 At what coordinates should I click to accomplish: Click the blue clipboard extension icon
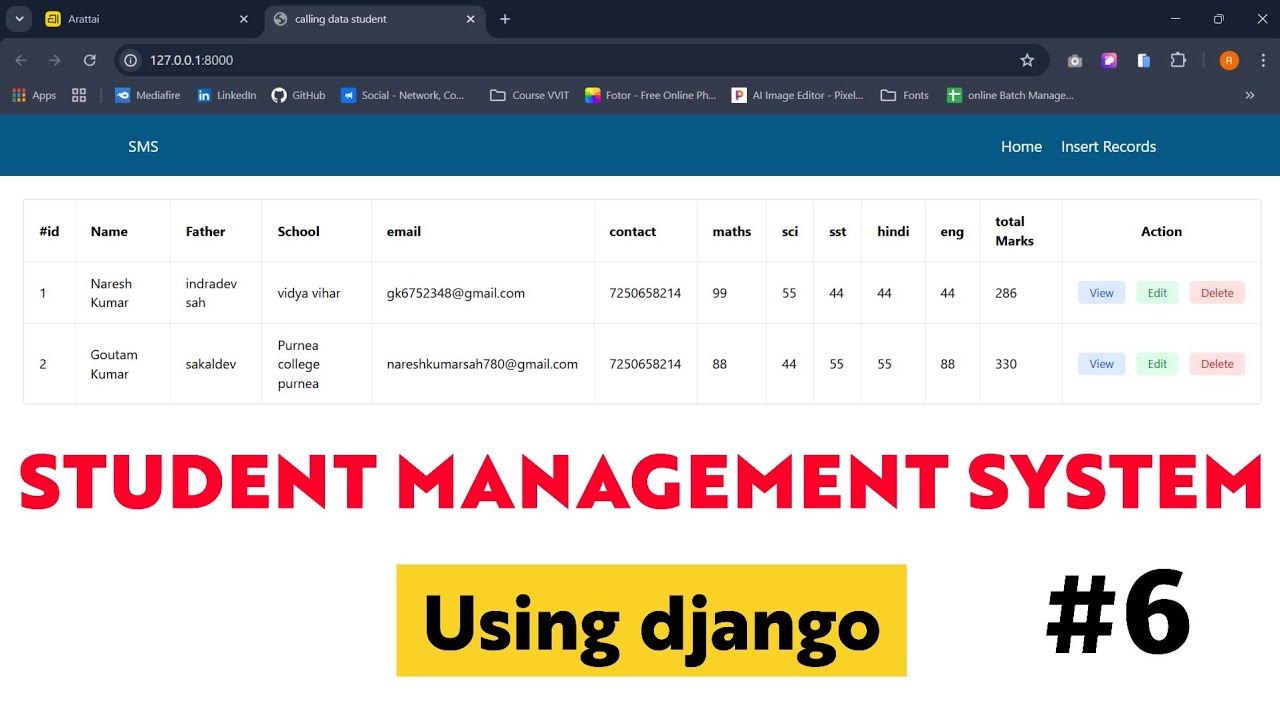tap(1144, 60)
